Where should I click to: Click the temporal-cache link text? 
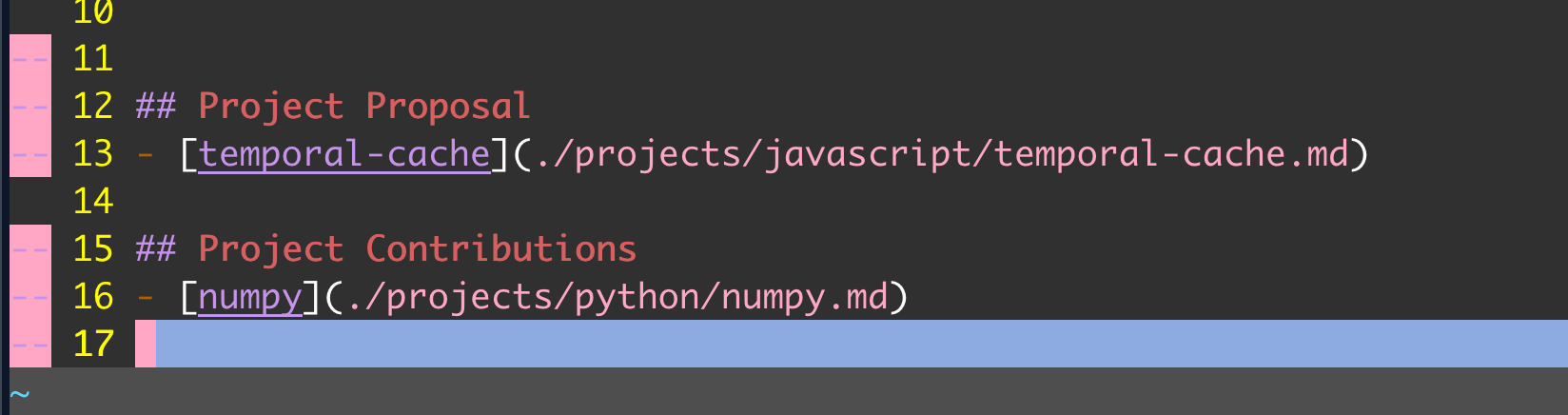[344, 154]
